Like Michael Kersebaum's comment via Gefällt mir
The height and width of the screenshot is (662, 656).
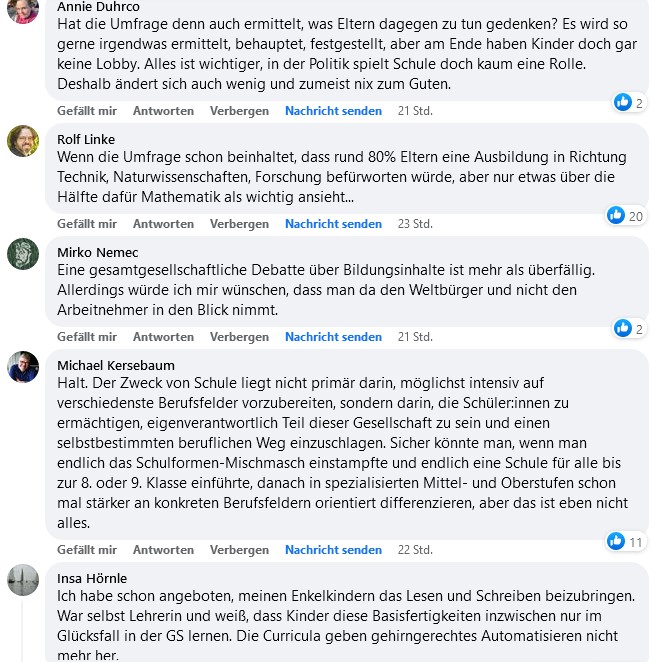pyautogui.click(x=87, y=550)
